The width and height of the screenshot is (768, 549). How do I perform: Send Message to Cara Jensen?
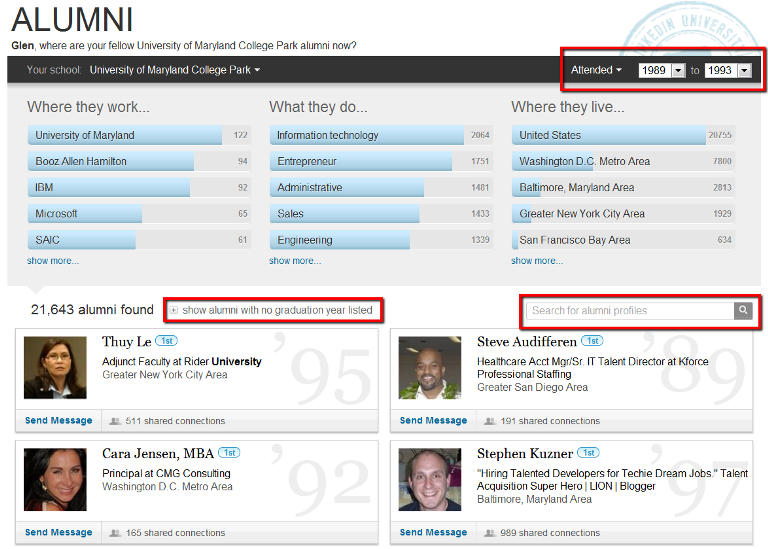59,532
